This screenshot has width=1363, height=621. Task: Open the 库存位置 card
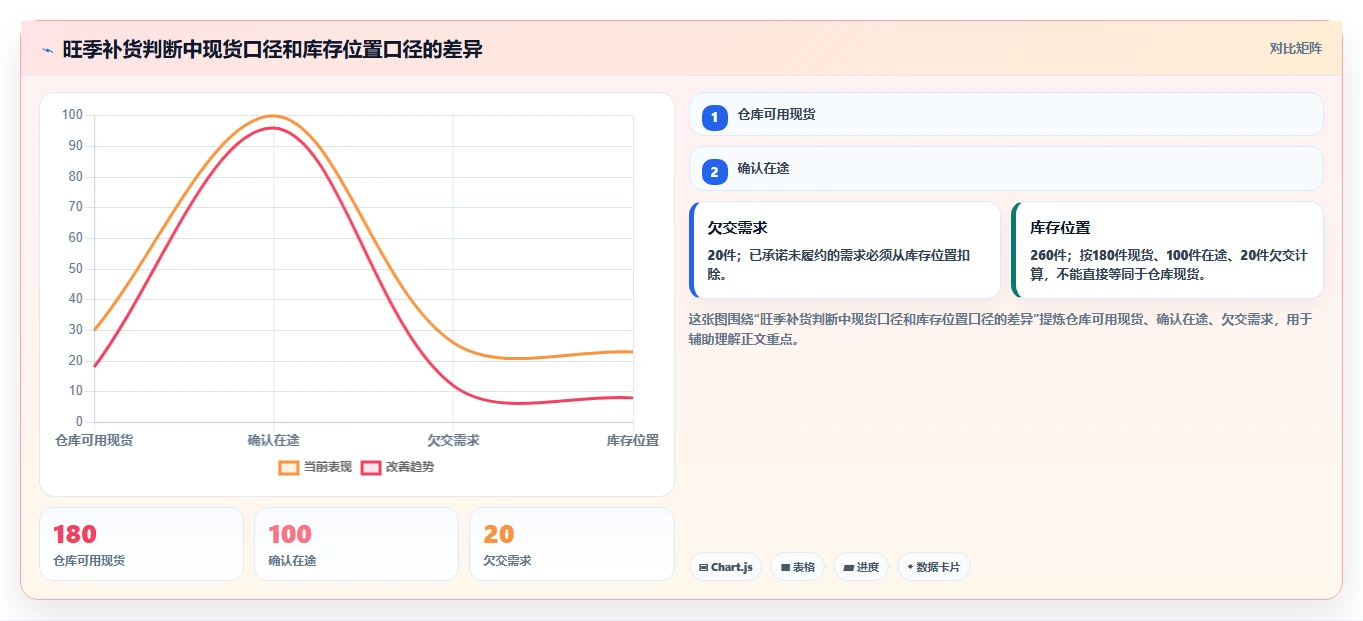(x=1167, y=250)
